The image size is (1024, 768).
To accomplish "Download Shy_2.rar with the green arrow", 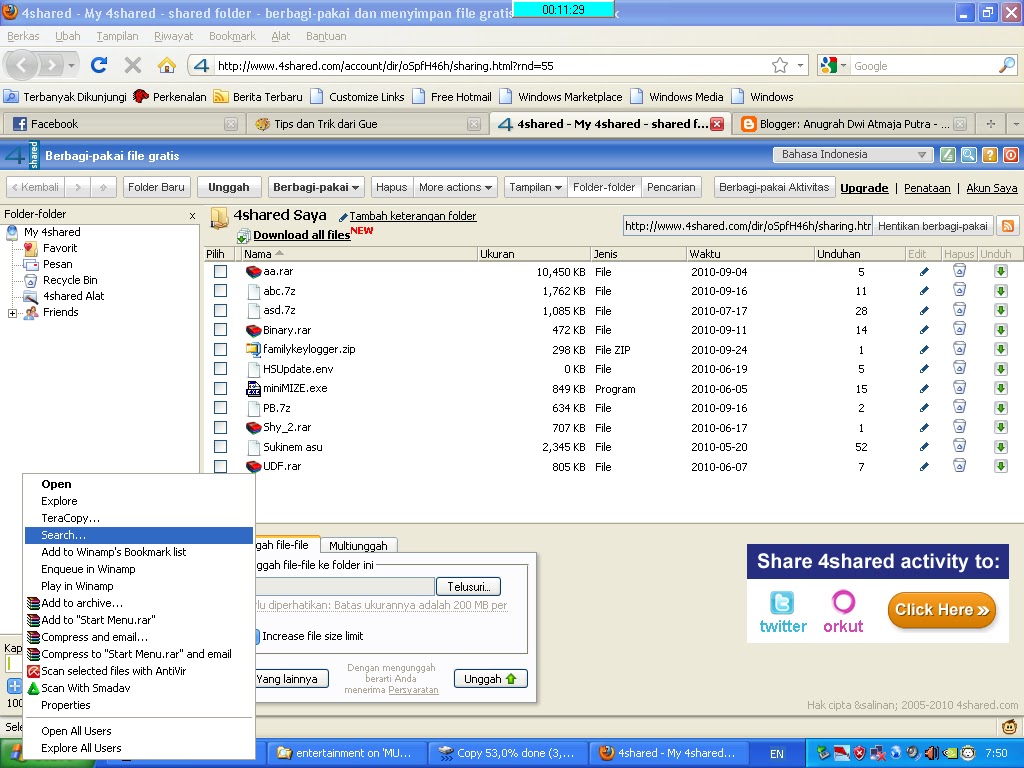I will tap(1000, 428).
